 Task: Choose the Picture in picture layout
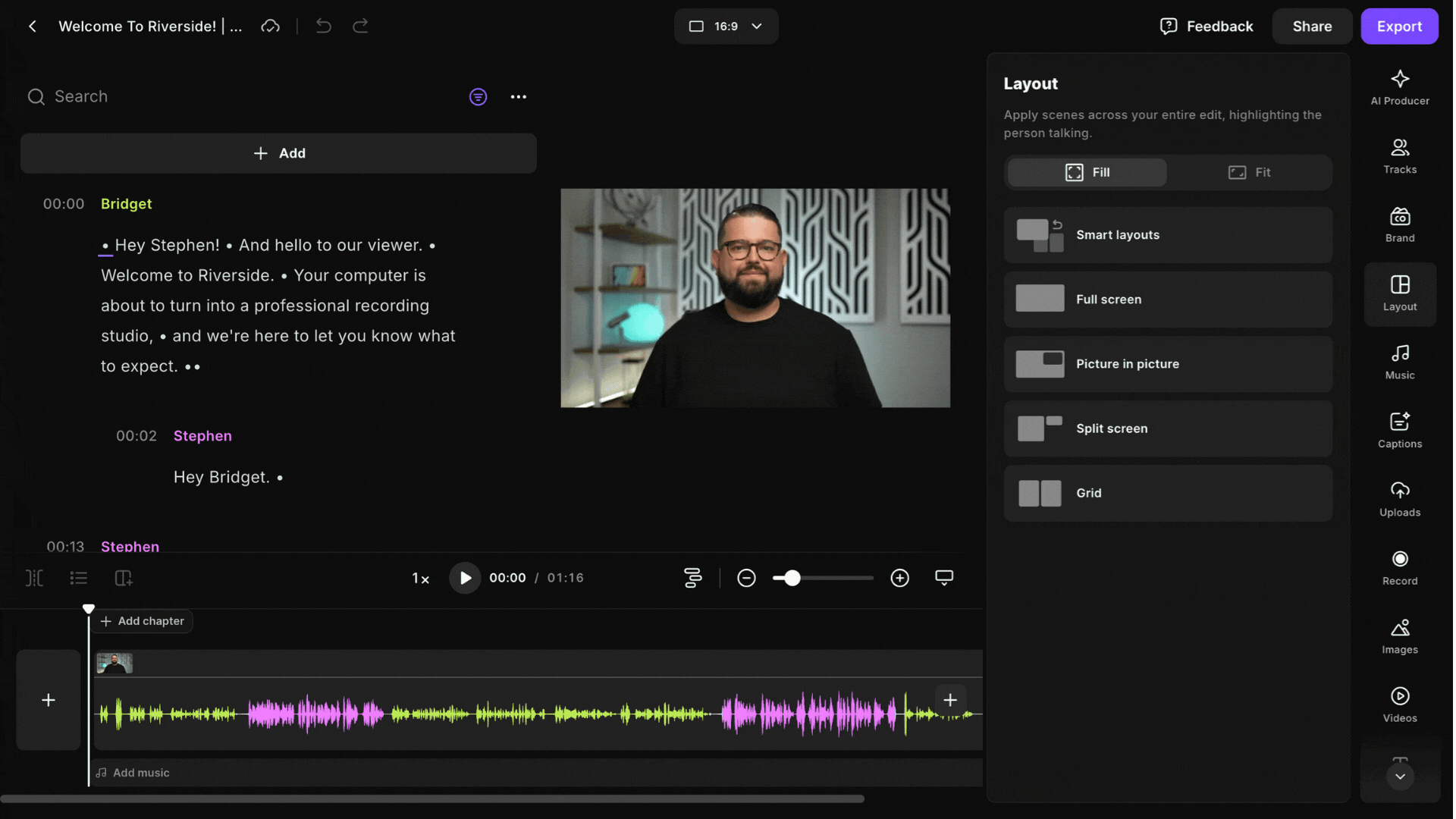click(1168, 364)
